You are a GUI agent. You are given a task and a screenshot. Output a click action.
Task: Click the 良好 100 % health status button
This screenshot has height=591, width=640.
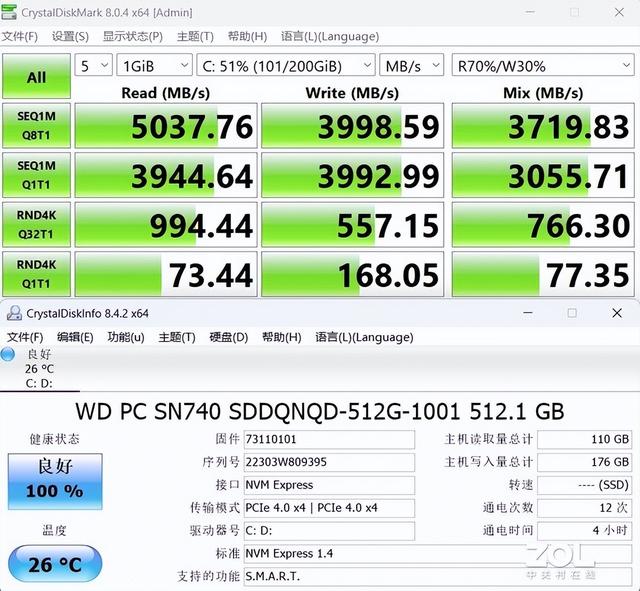55,481
